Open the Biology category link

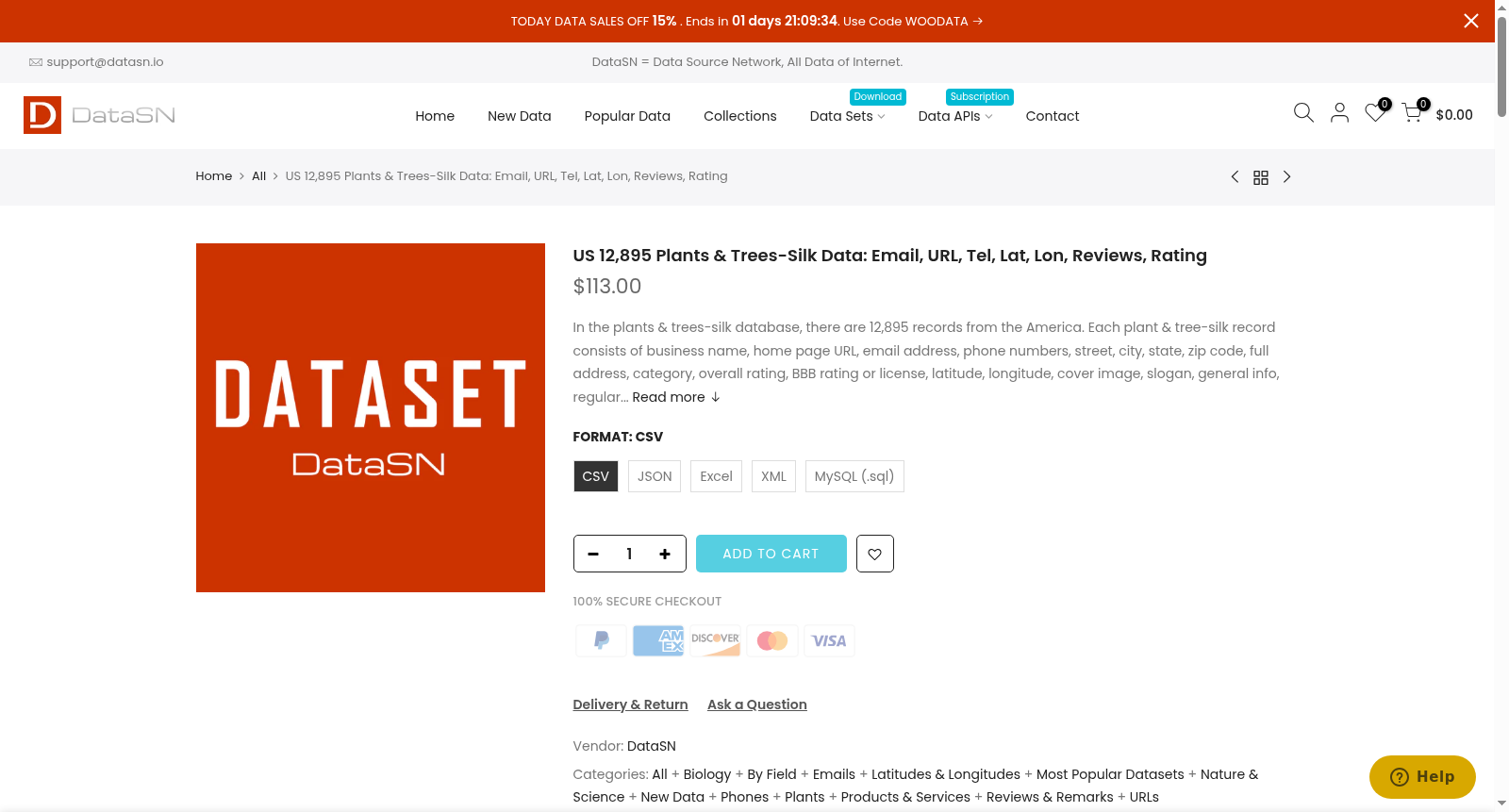click(x=707, y=774)
